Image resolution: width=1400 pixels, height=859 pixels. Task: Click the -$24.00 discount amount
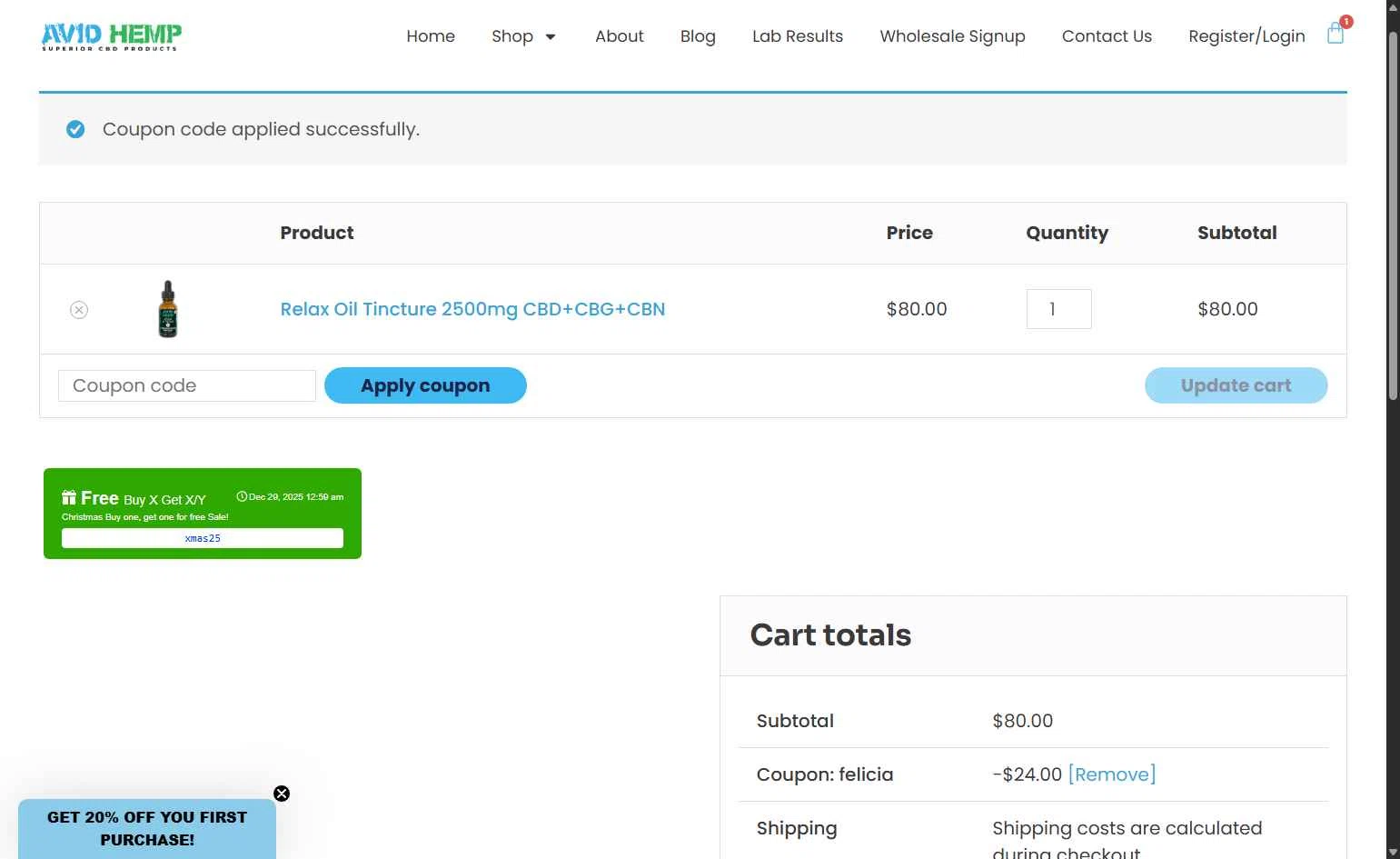point(1027,774)
